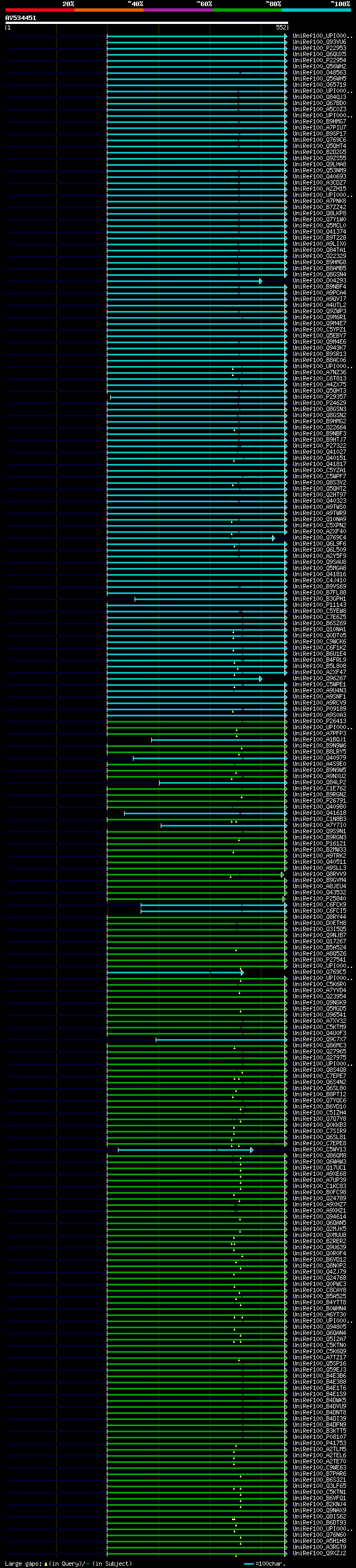Select hit UniRef100_A9SNF1
The image size is (356, 1568).
click(x=319, y=697)
